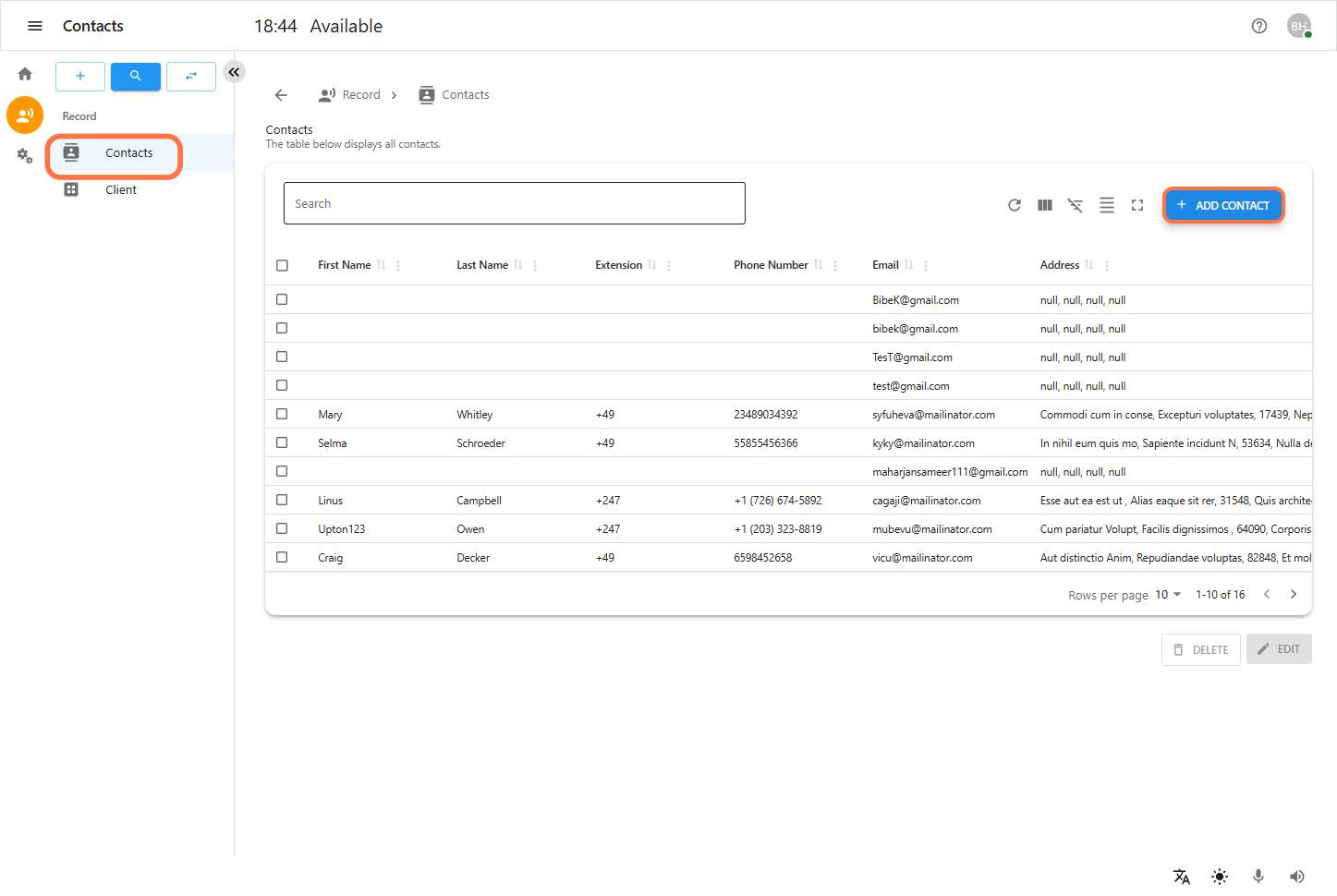The image size is (1337, 896).
Task: Select the checkbox for Mary Whitley
Action: (282, 414)
